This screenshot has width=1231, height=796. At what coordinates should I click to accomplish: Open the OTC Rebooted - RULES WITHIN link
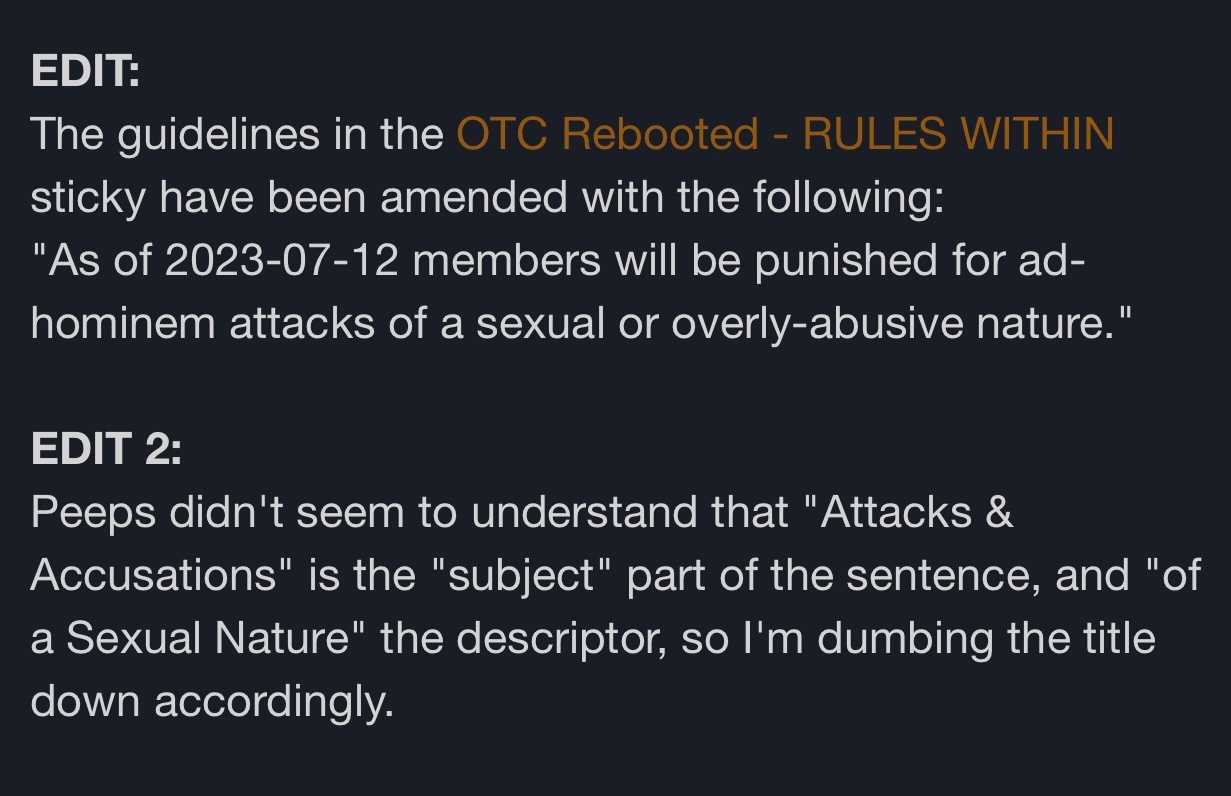click(784, 134)
